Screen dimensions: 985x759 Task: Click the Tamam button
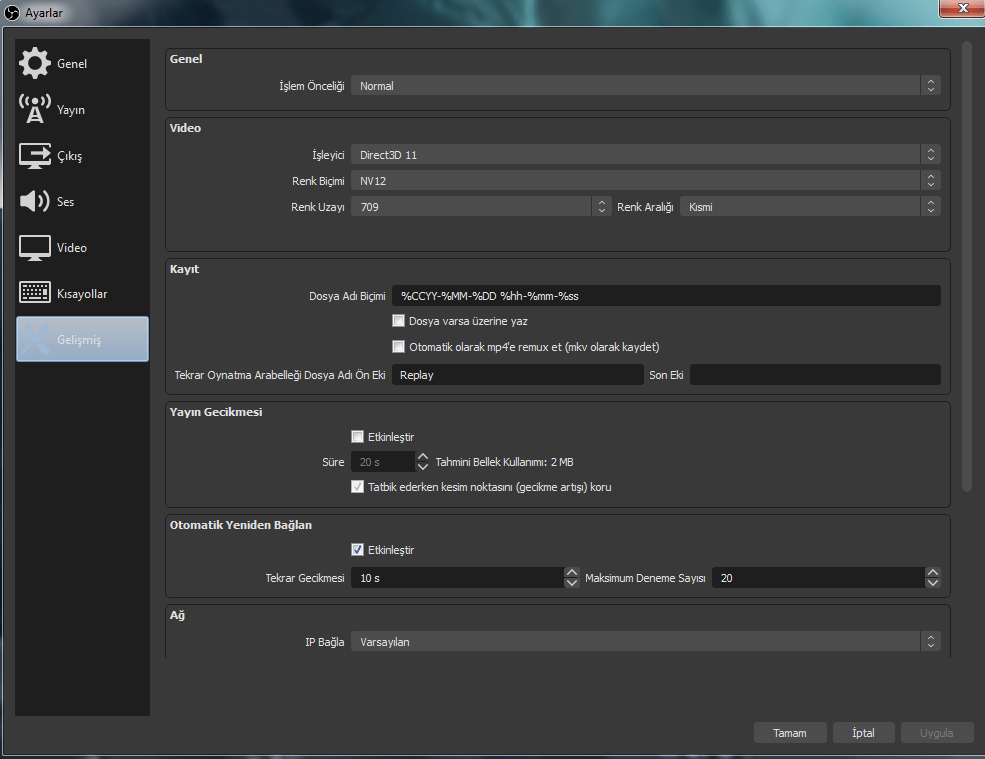[x=790, y=733]
